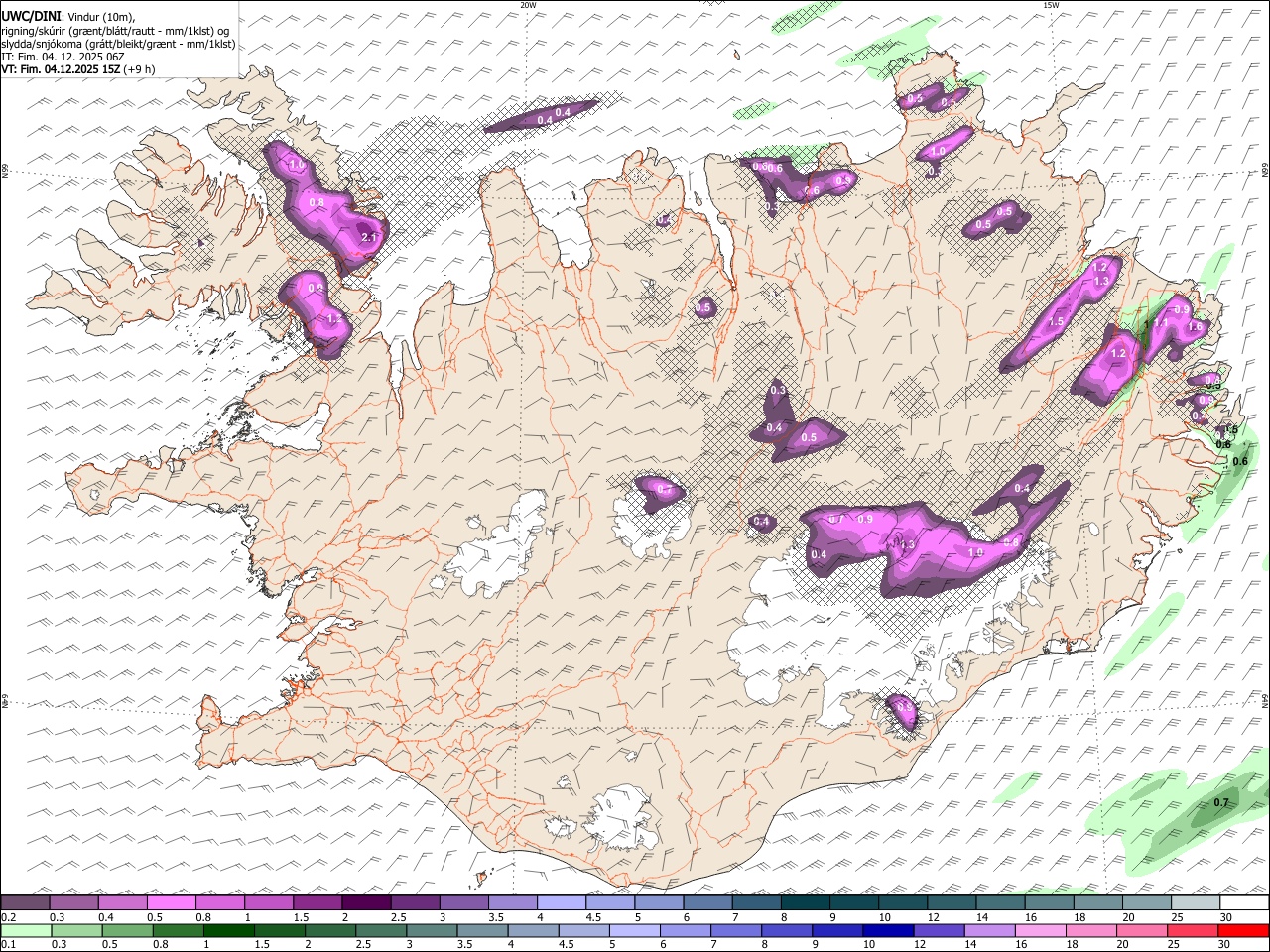Click the 'slydda/snjókoma' legend description line
The width and height of the screenshot is (1270, 952).
point(118,43)
